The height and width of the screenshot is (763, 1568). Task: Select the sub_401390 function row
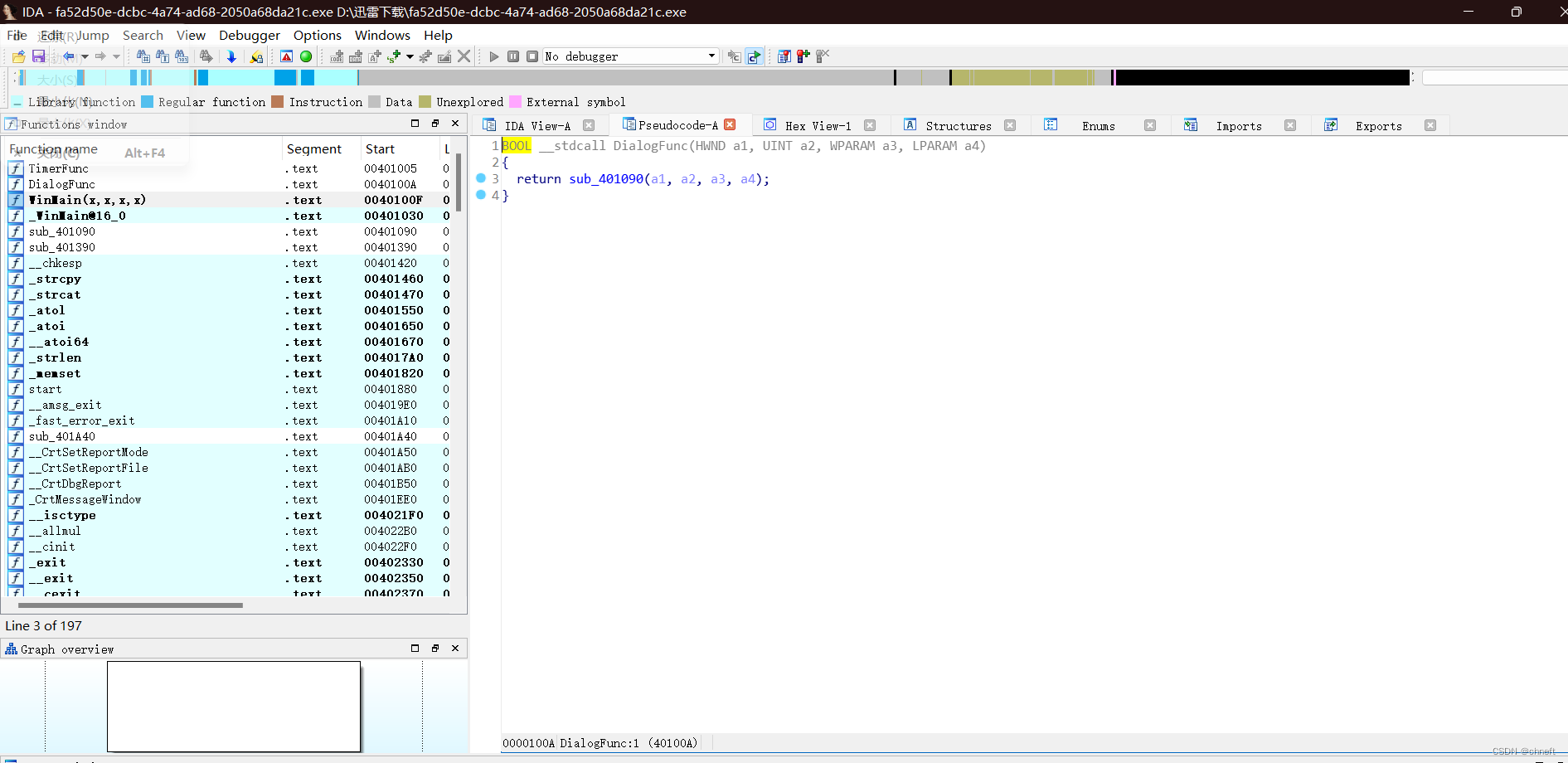click(x=228, y=247)
